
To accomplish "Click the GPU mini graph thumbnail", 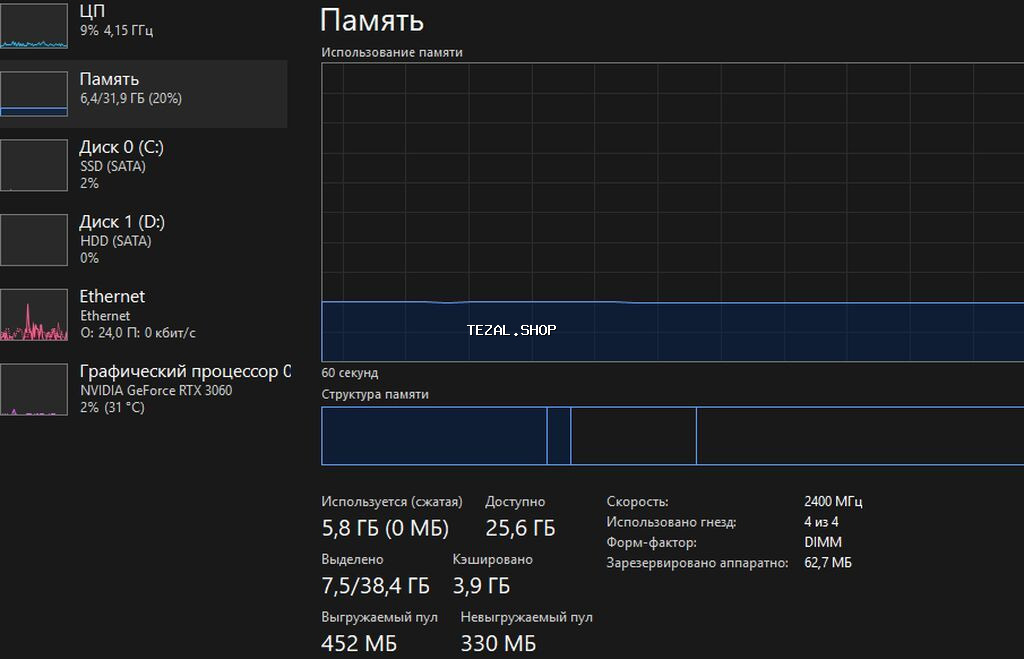I will point(34,390).
